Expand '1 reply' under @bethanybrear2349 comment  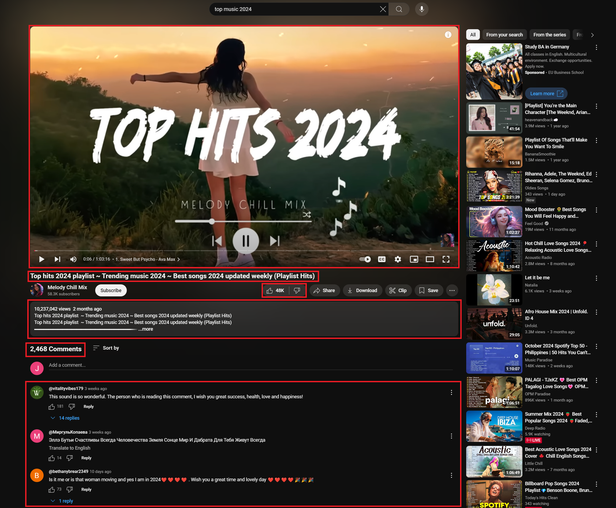point(62,501)
